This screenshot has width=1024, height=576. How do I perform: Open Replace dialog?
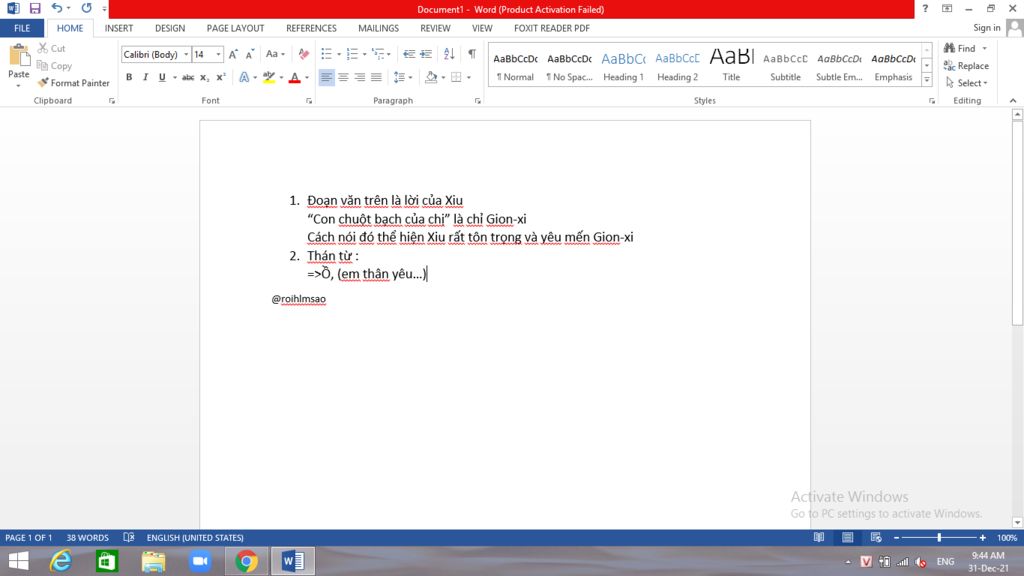[967, 65]
